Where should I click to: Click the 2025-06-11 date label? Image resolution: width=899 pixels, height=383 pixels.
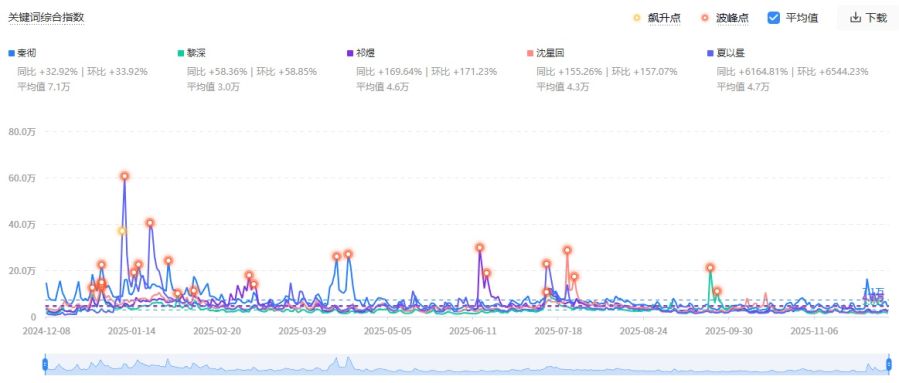(472, 331)
